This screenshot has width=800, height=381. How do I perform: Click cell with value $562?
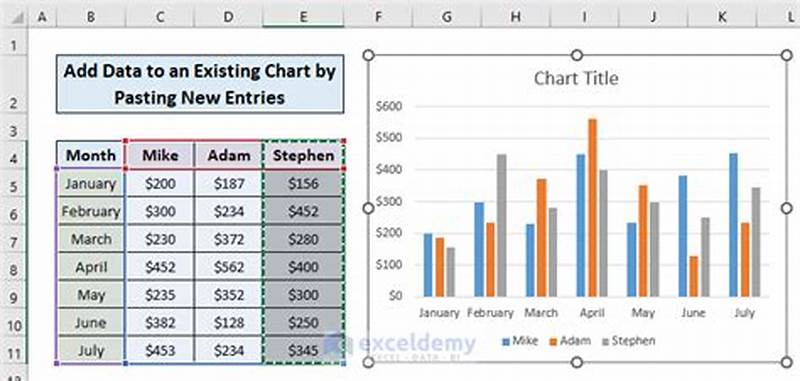coord(229,267)
